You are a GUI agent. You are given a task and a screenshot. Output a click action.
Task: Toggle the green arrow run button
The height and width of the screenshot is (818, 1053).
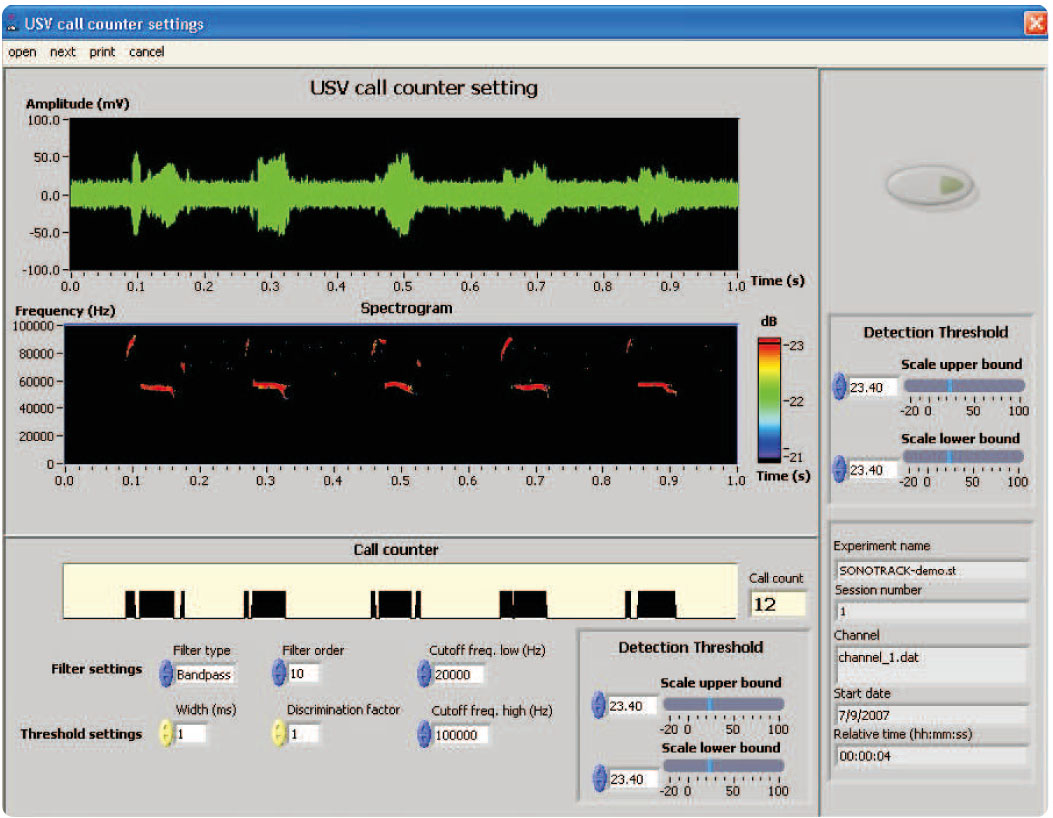pyautogui.click(x=930, y=185)
